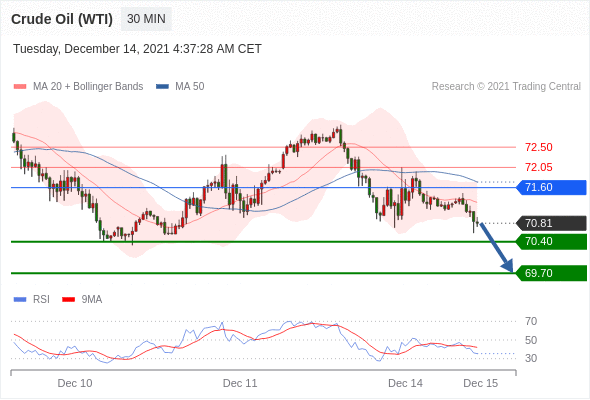This screenshot has height=400, width=590.
Task: Click the RSI 70 axis value
Action: (531, 321)
